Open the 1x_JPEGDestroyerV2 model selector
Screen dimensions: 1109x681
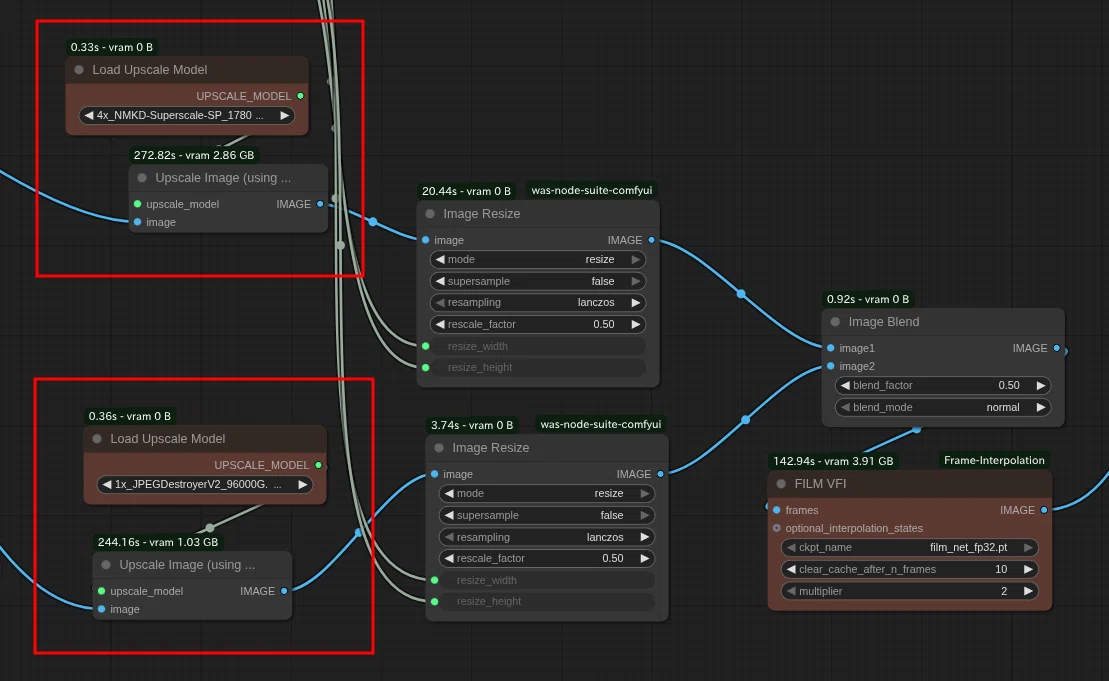tap(205, 484)
